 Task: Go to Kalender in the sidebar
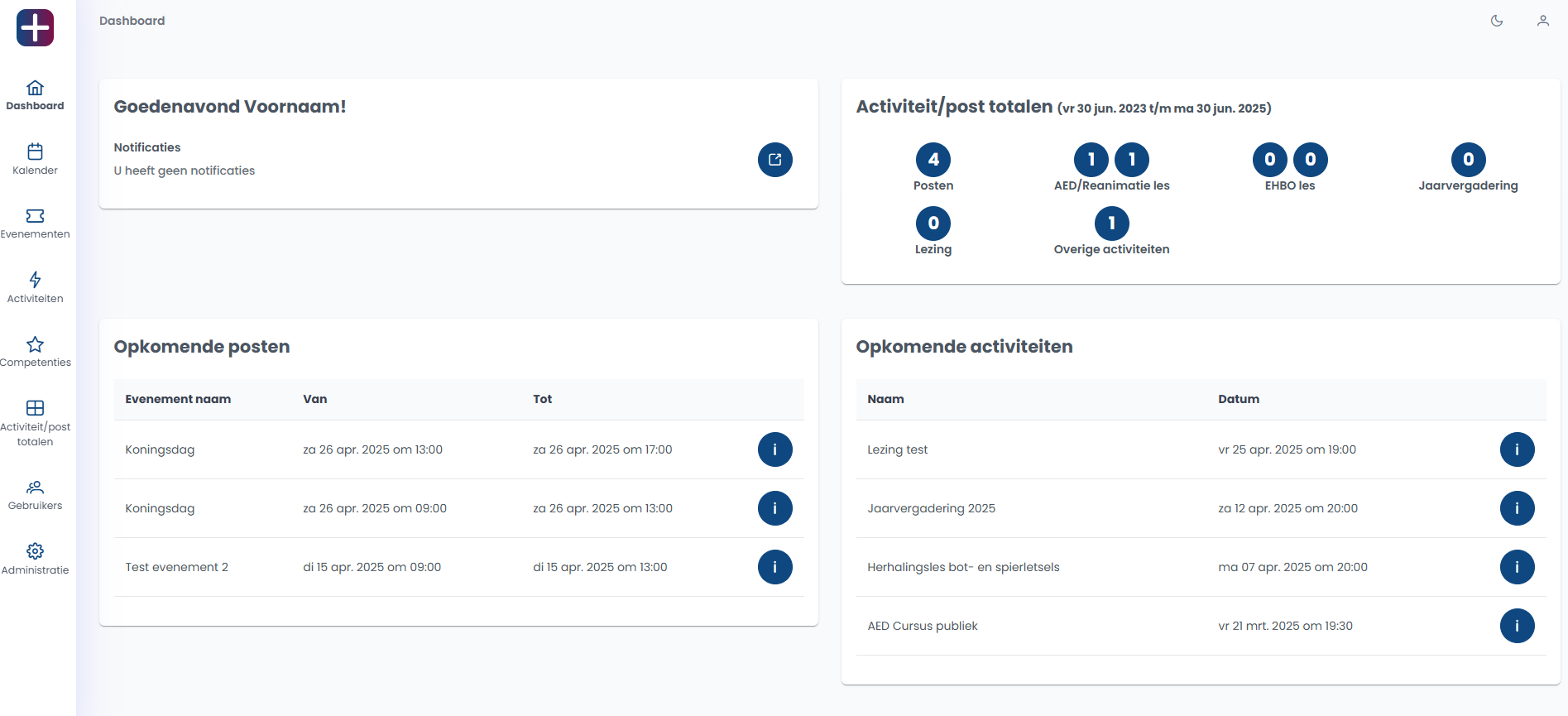tap(35, 159)
